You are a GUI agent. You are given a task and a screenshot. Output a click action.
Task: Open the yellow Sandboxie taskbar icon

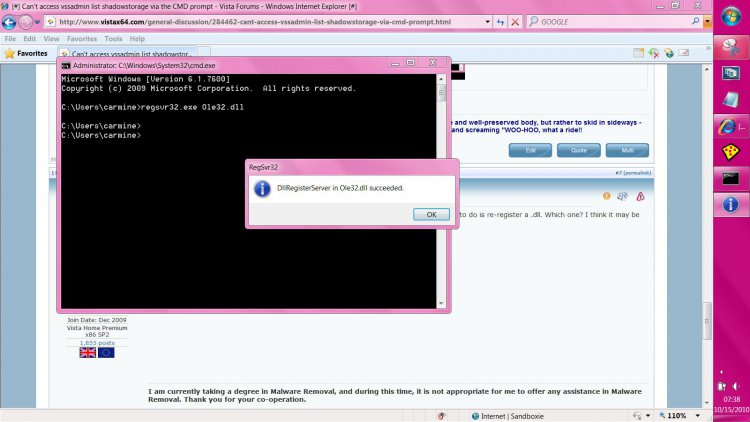click(731, 152)
